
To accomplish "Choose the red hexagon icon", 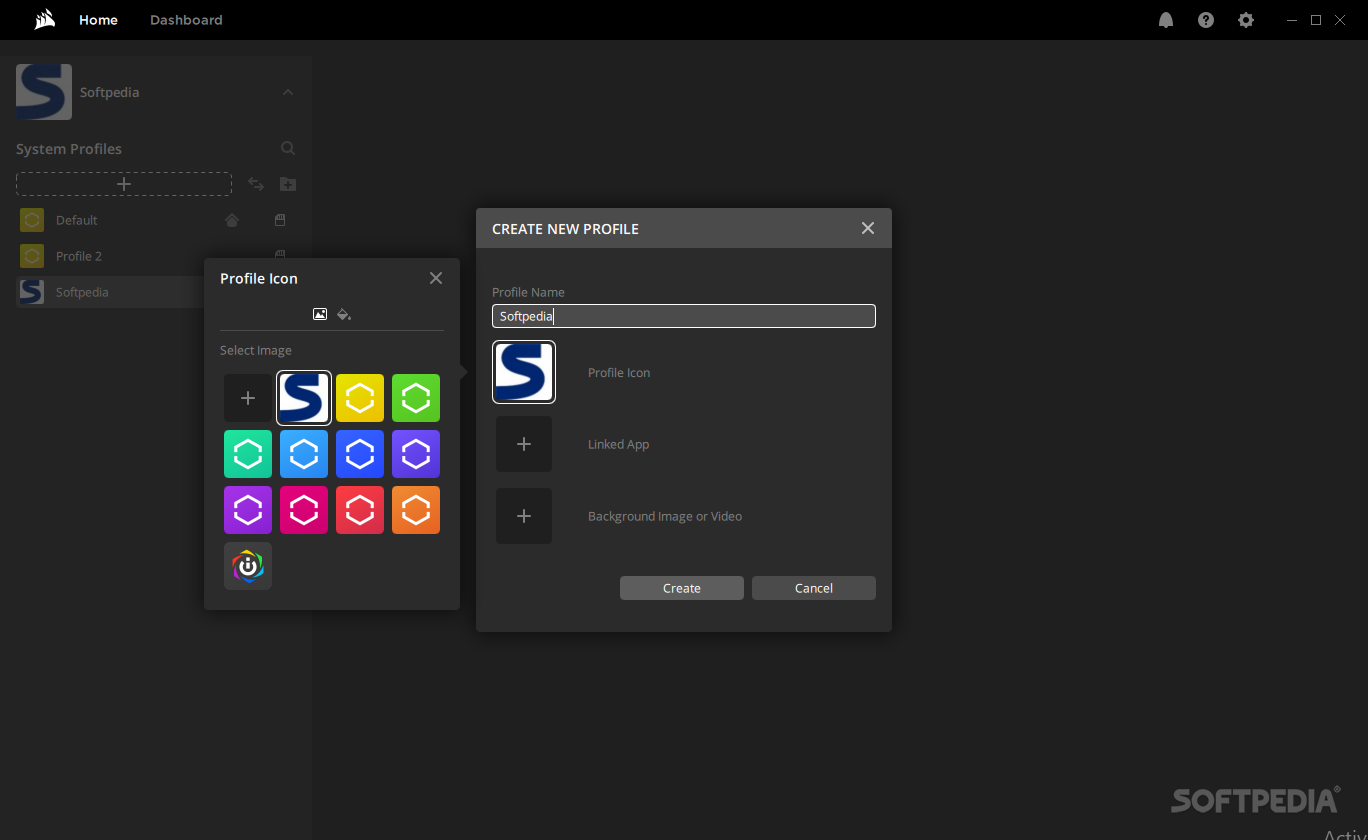I will tap(360, 510).
